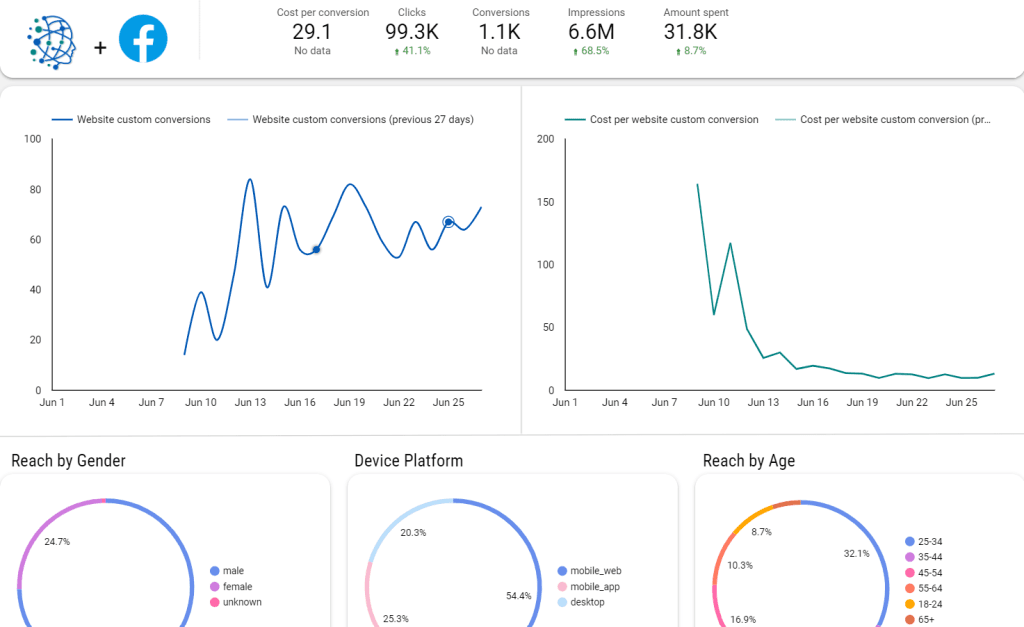
Task: Click the mobile_app legend dot
Action: [562, 587]
